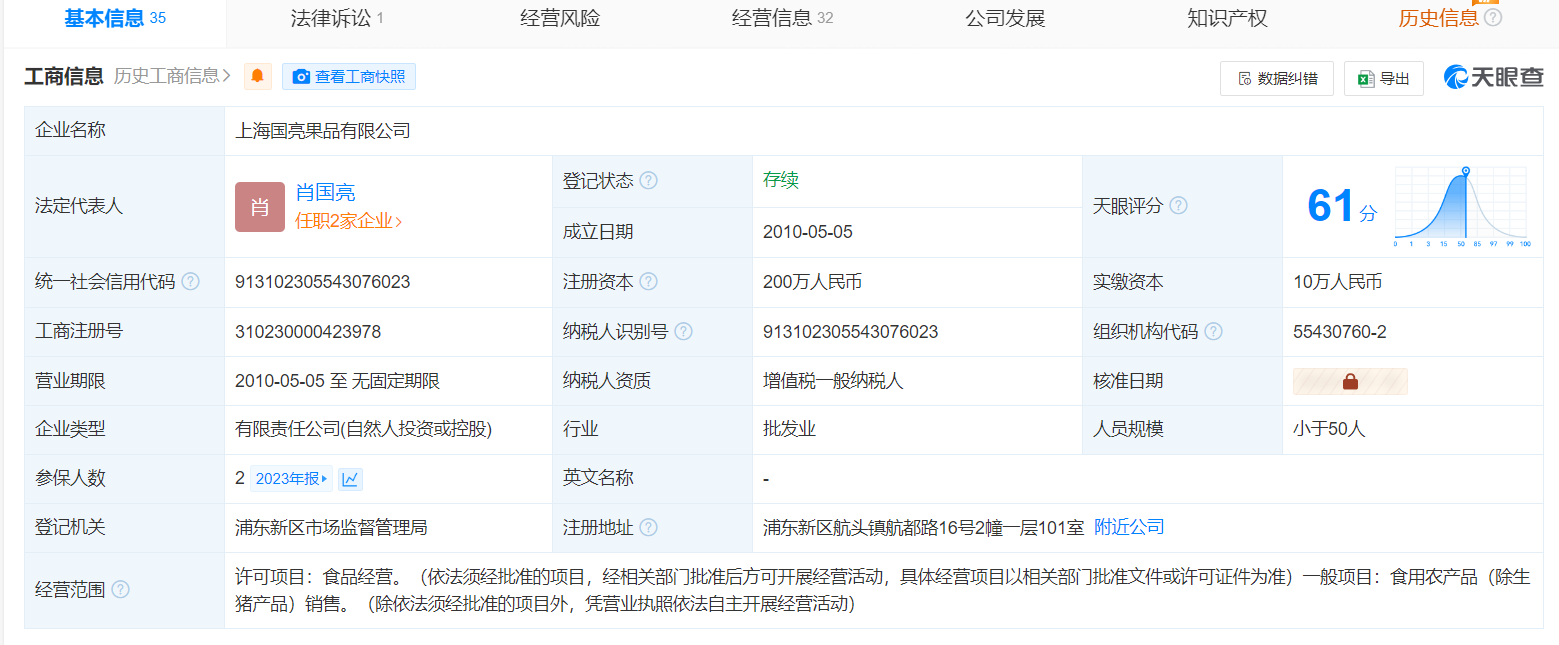Click the help icon next to 登记状态

(648, 181)
